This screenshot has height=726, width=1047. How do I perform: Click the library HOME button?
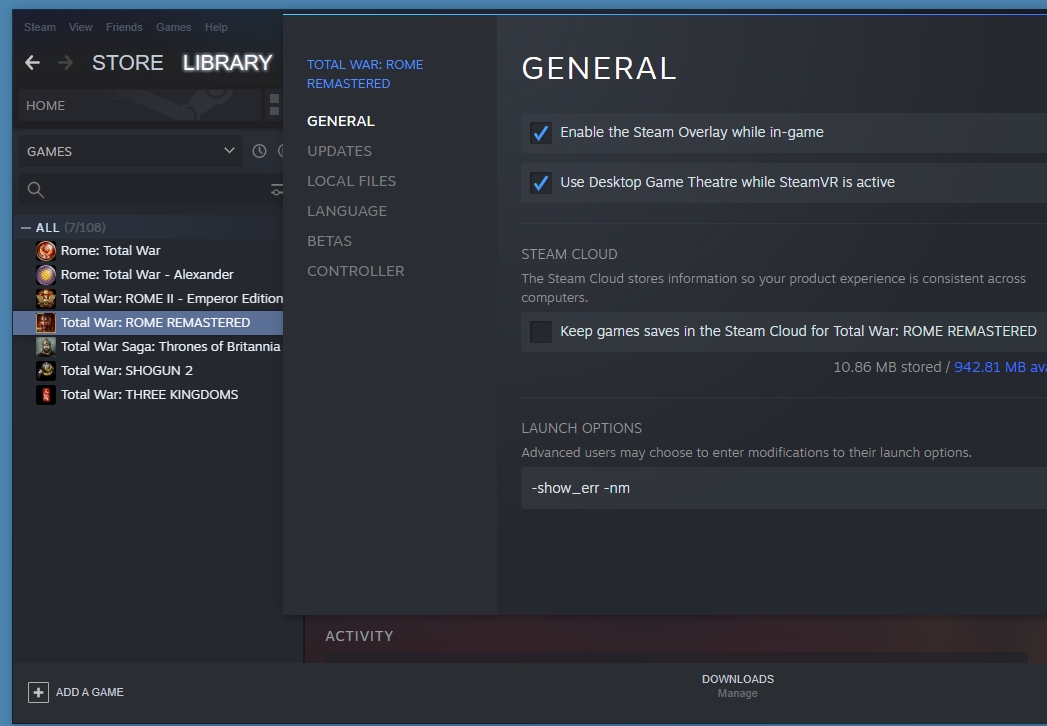point(140,106)
